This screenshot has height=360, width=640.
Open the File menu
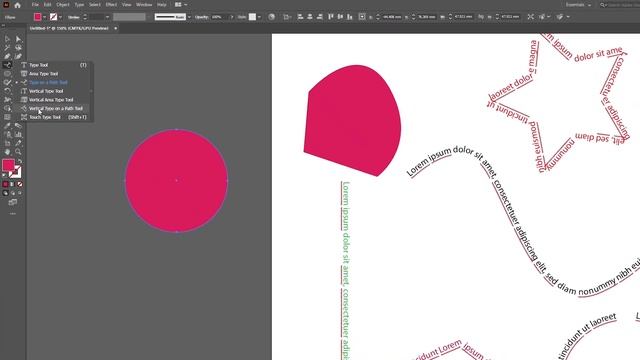(x=35, y=5)
